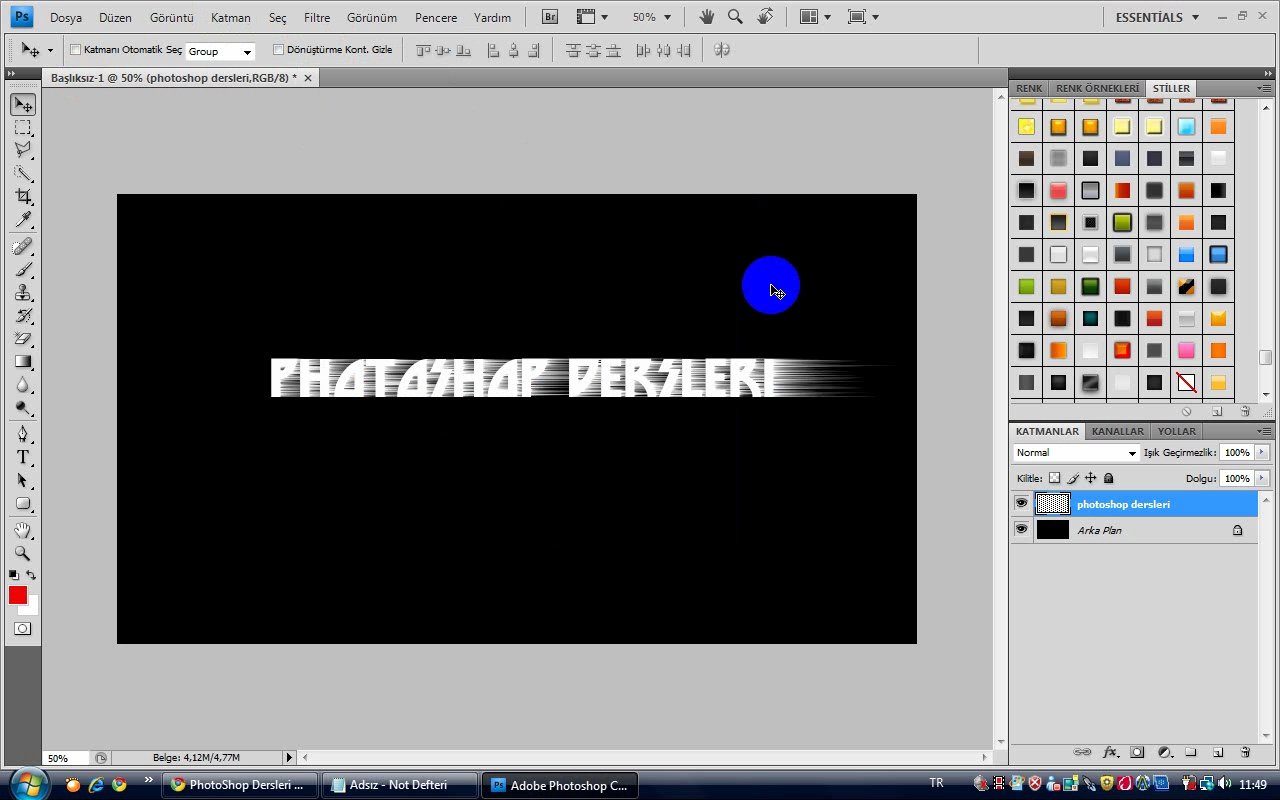Viewport: 1280px width, 800px height.
Task: Toggle Quick Mask mode
Action: pos(22,629)
